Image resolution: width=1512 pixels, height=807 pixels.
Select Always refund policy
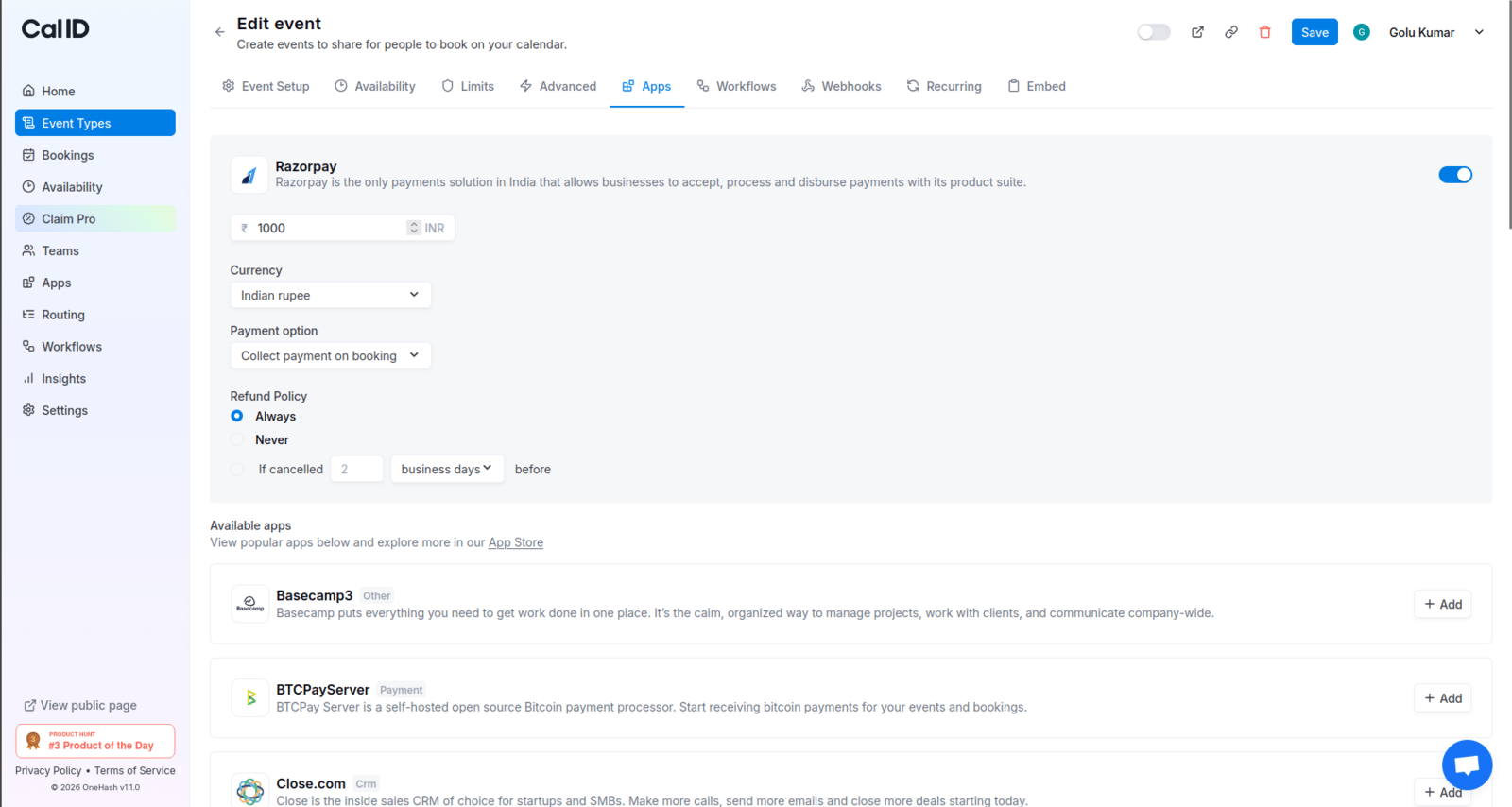[237, 416]
